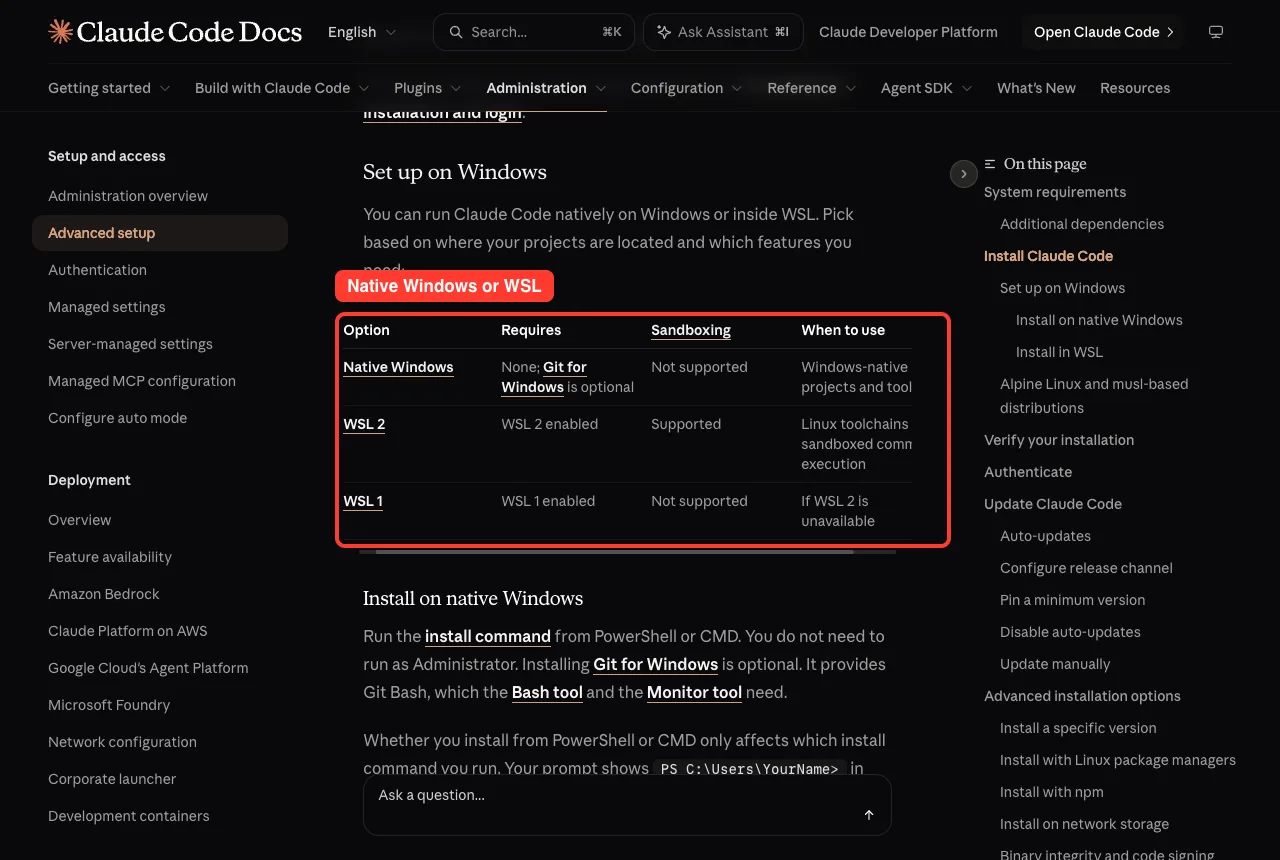Go to What's New page

pyautogui.click(x=1036, y=88)
